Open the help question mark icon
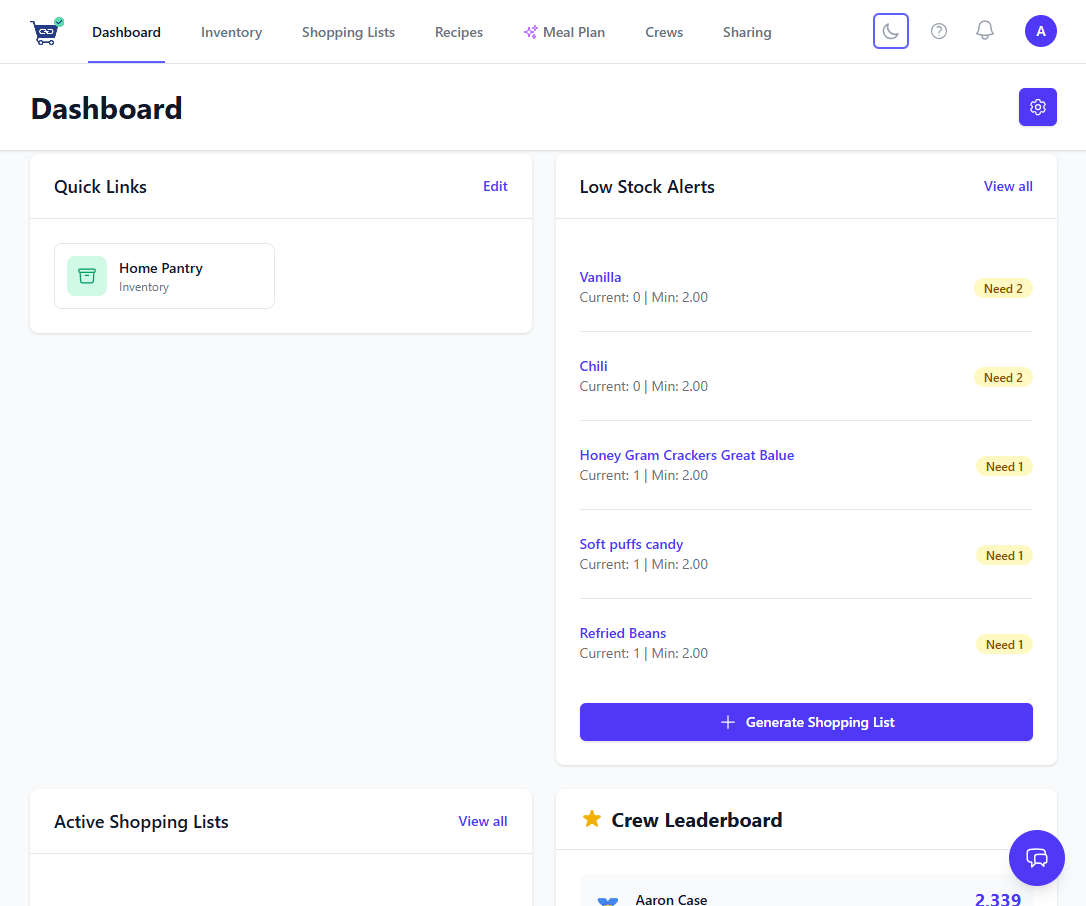 938,31
